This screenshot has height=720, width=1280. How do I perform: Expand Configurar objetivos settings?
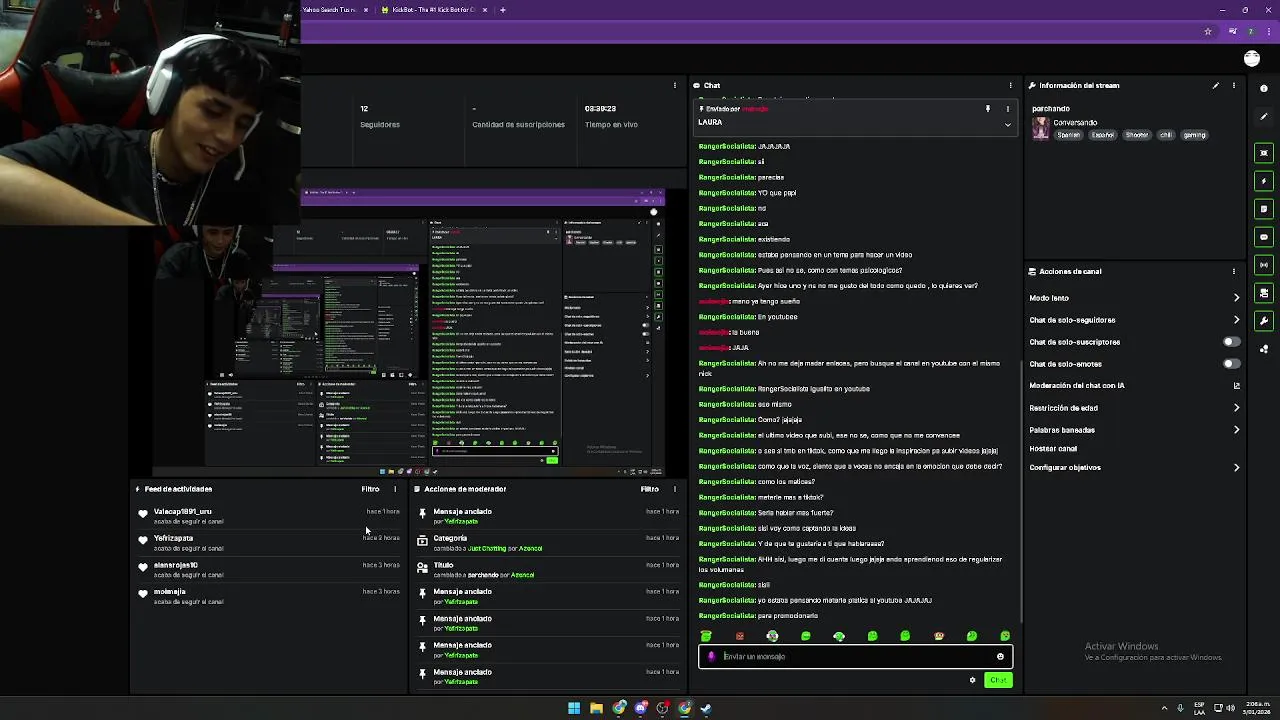(x=1236, y=467)
